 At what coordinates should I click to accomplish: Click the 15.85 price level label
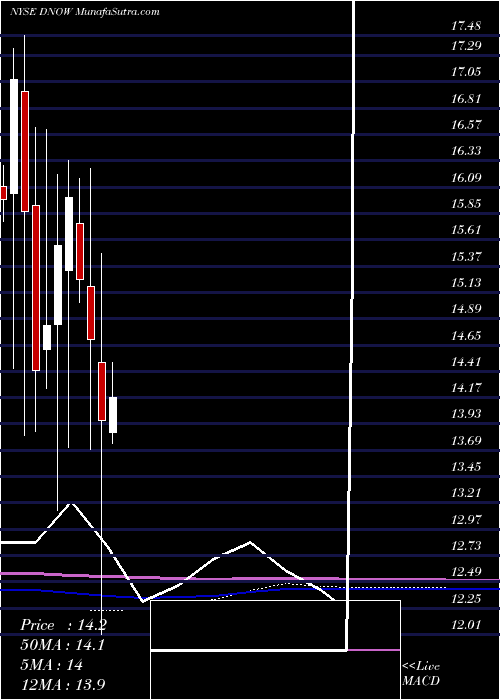[x=466, y=204]
